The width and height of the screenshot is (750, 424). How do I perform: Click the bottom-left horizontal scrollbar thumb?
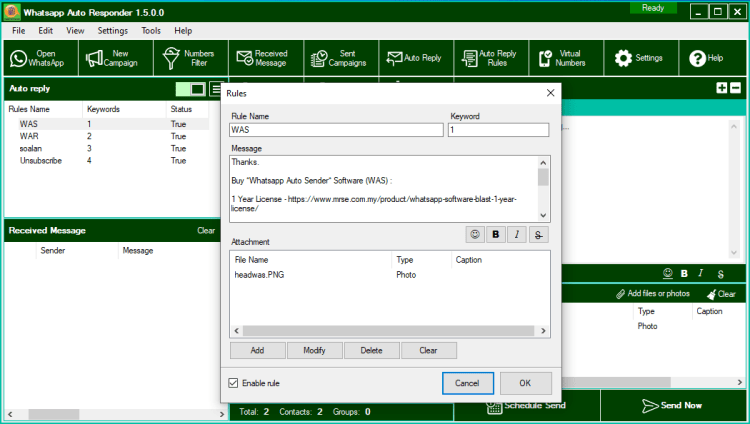pos(54,414)
